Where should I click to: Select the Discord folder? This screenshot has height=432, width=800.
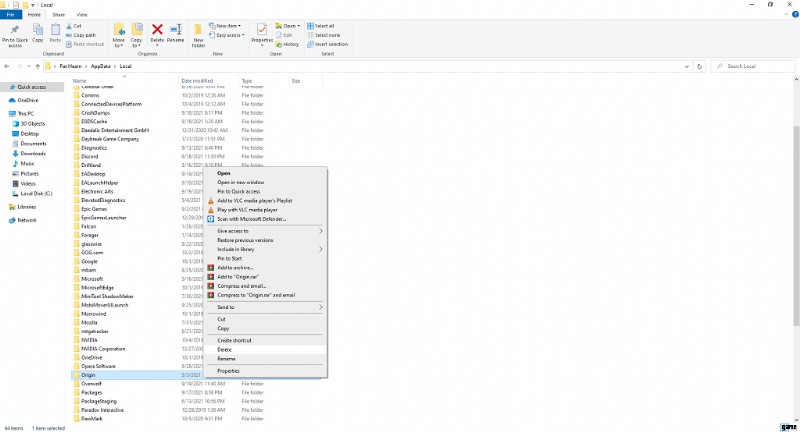coord(90,157)
